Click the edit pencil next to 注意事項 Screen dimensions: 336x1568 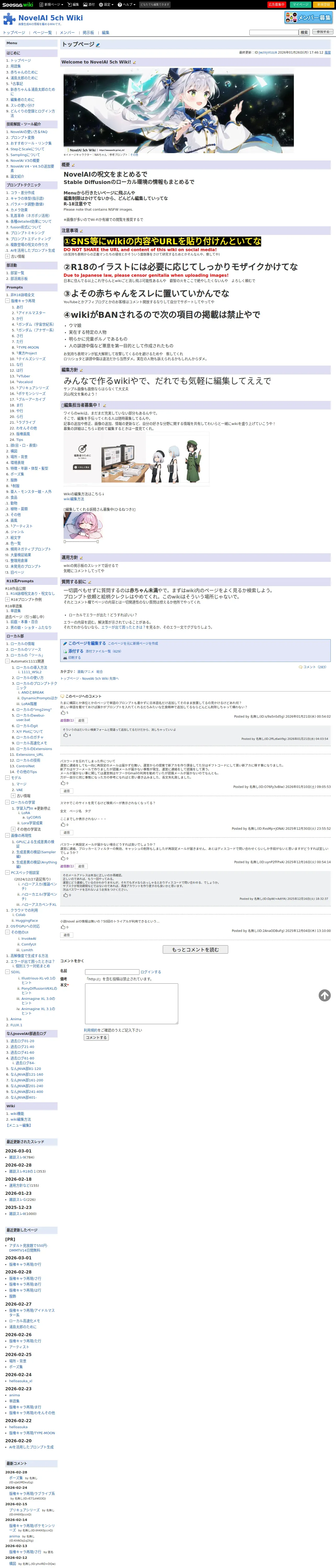click(x=81, y=231)
